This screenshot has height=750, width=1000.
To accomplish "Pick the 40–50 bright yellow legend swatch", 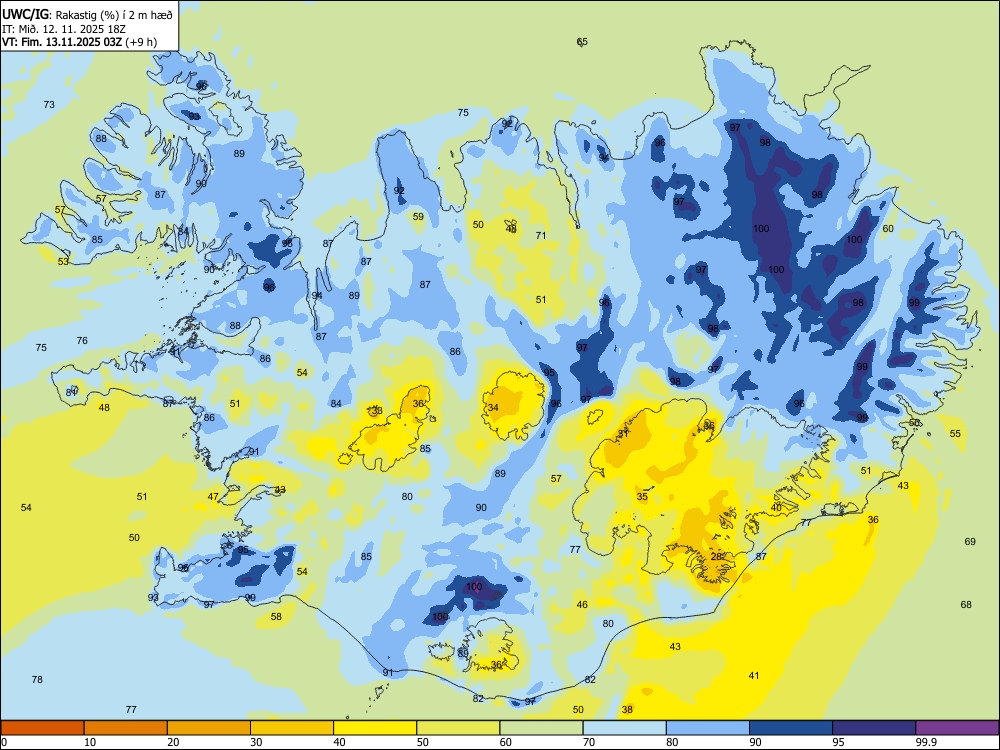I will pos(375,728).
